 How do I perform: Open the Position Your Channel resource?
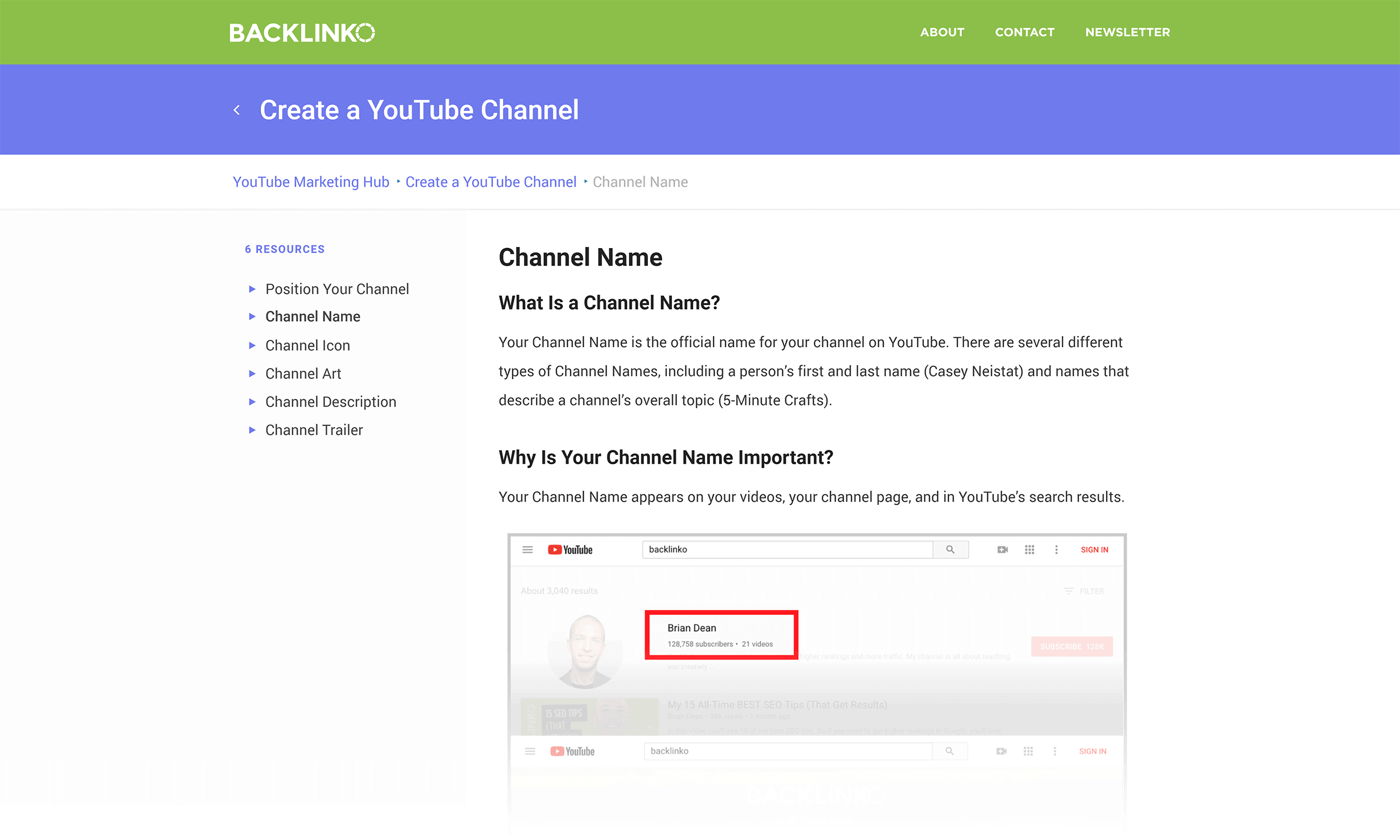[x=337, y=288]
